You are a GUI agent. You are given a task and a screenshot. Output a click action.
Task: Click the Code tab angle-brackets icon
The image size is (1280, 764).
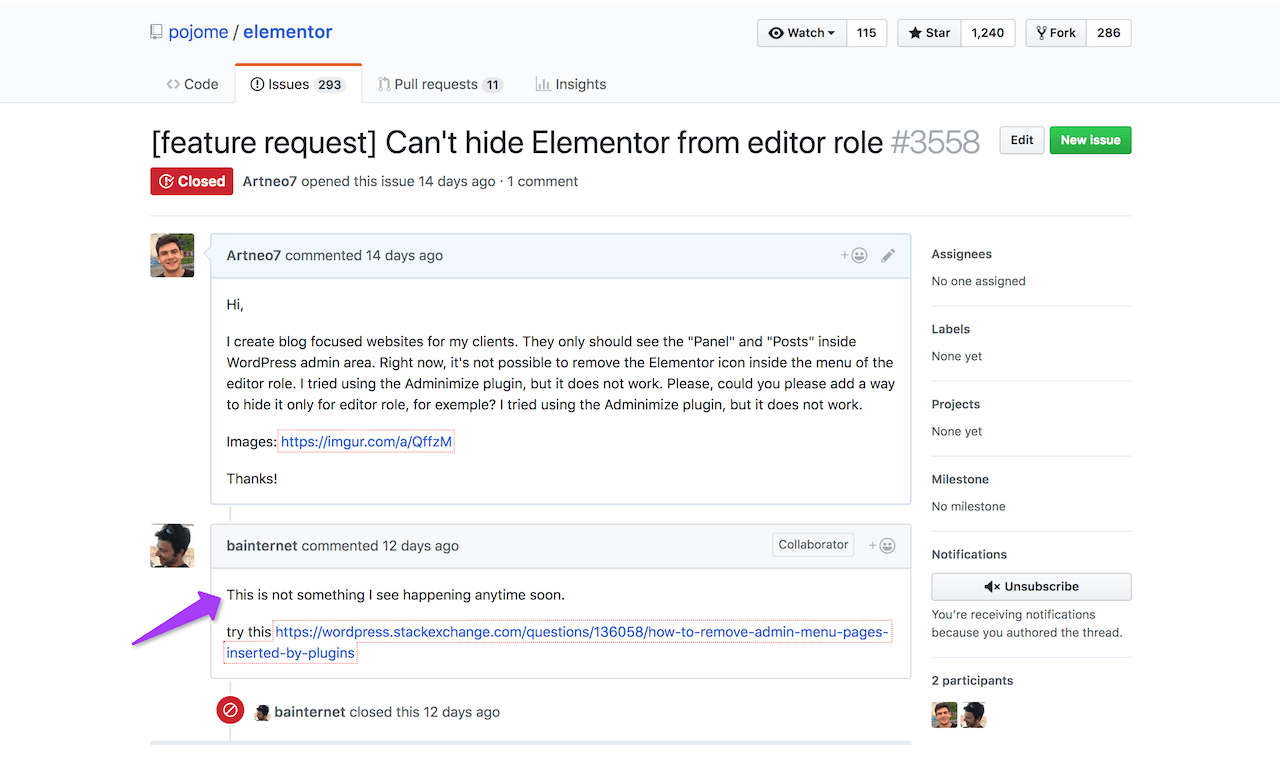click(173, 84)
